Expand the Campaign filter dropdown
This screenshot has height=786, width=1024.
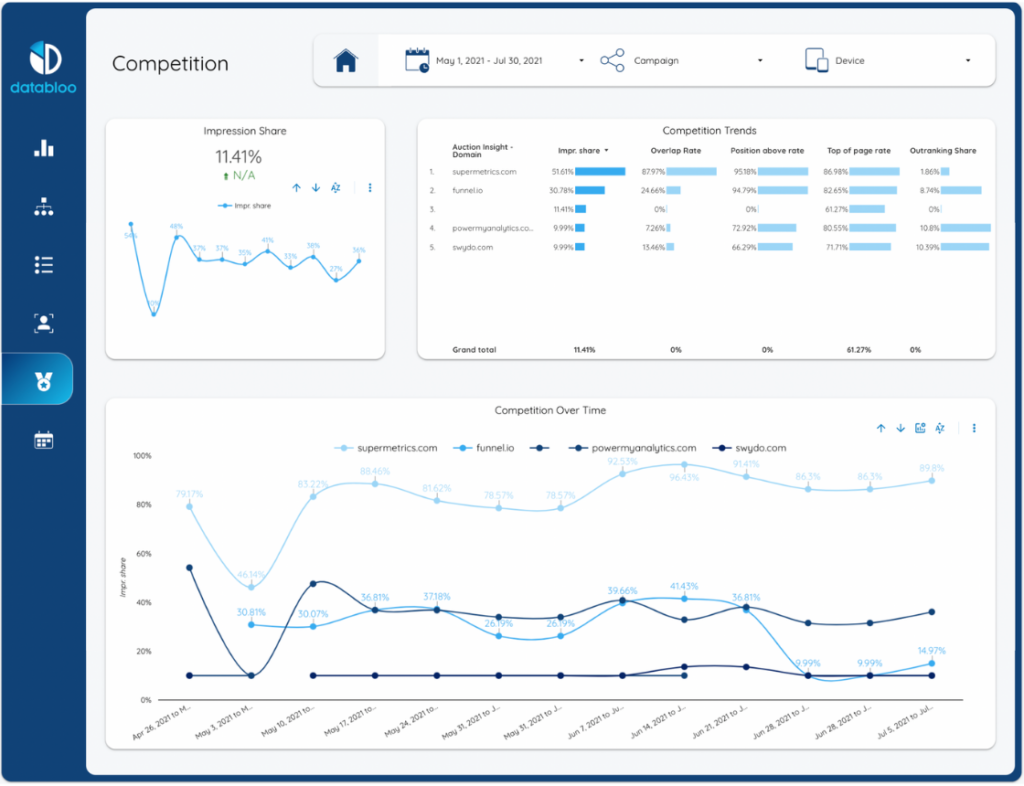[682, 61]
